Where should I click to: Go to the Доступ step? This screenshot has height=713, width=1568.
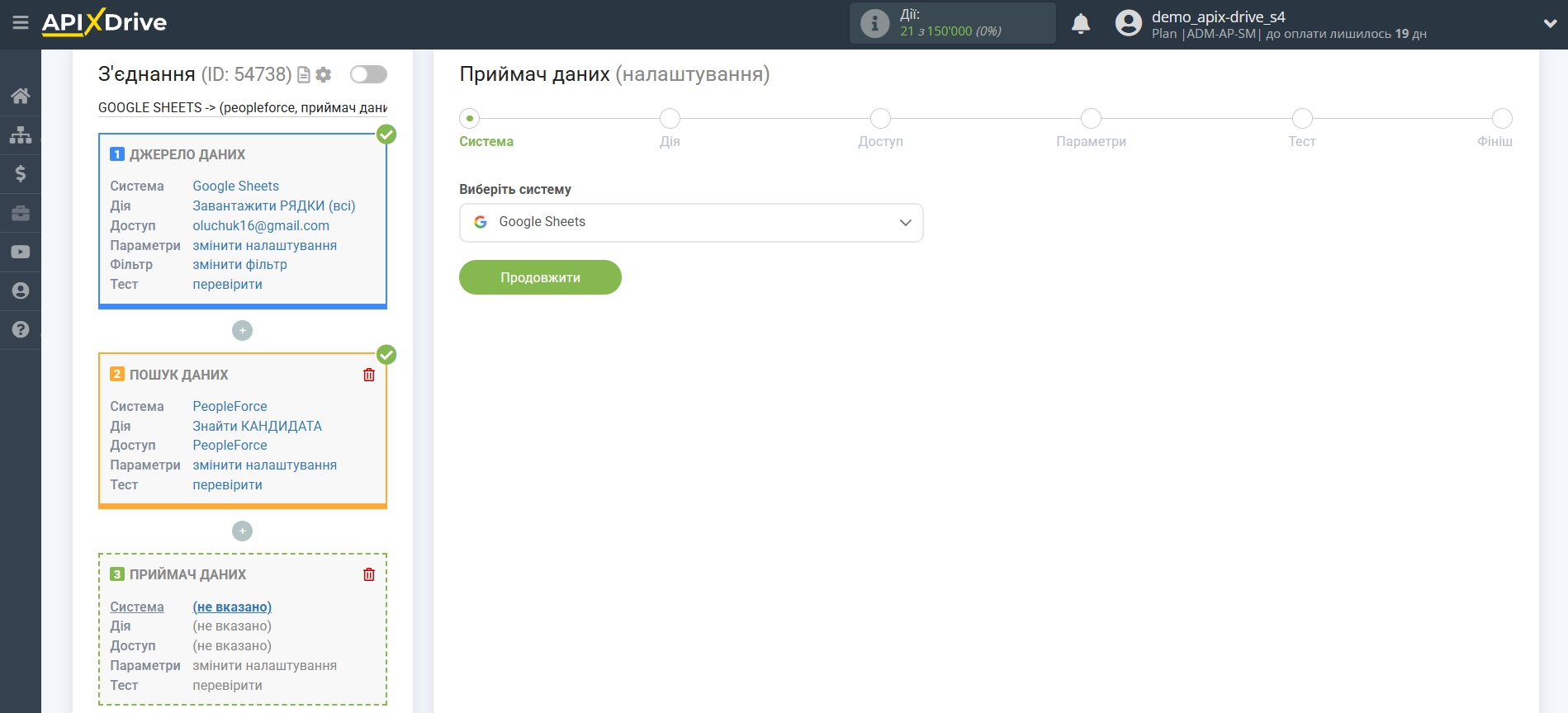pos(880,119)
